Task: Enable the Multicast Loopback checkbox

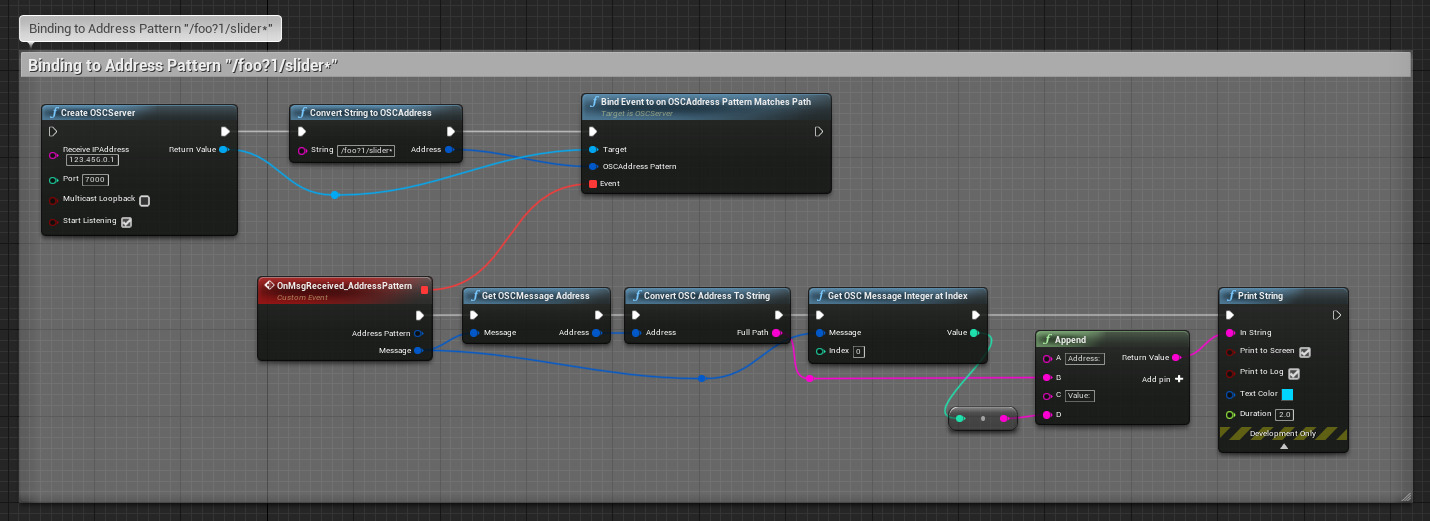Action: (144, 200)
